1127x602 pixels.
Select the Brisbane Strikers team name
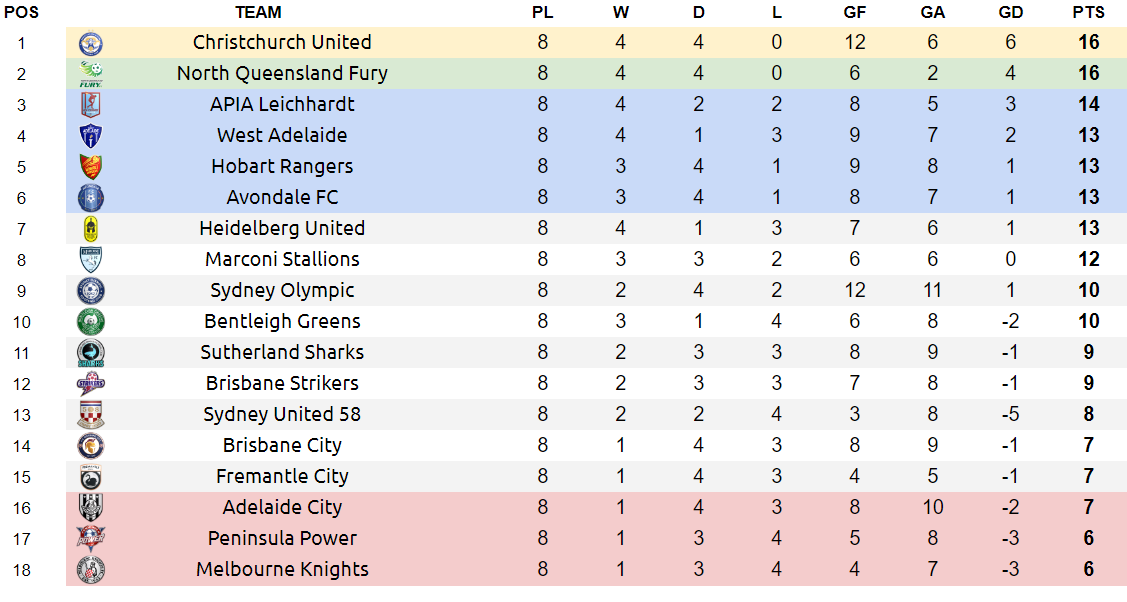tap(282, 383)
